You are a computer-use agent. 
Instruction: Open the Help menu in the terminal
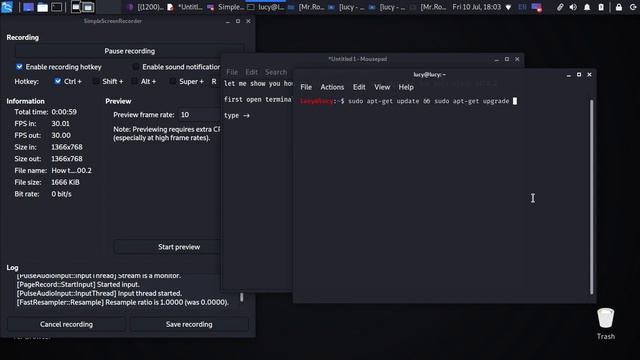(406, 87)
